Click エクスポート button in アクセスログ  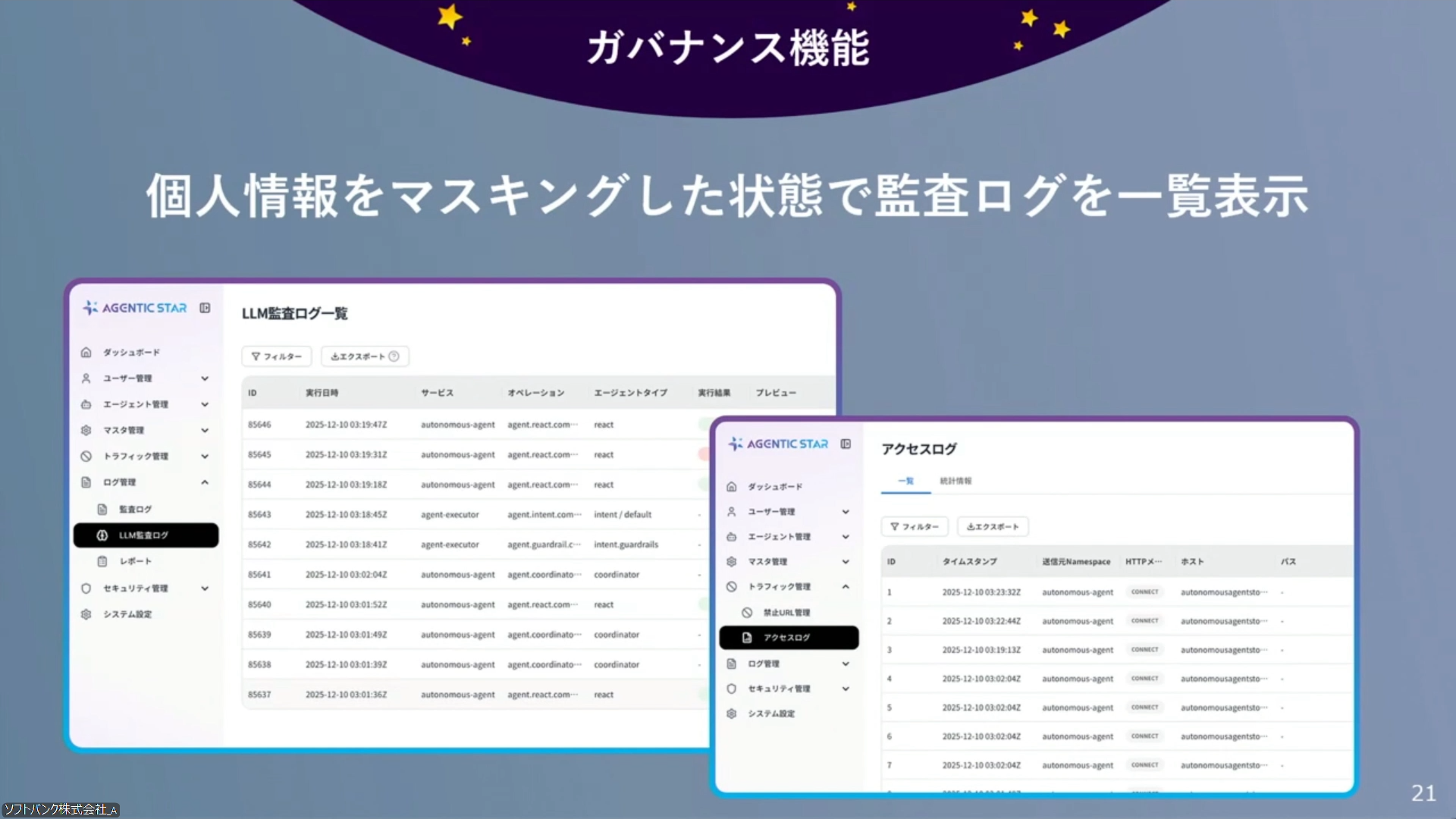pos(993,526)
